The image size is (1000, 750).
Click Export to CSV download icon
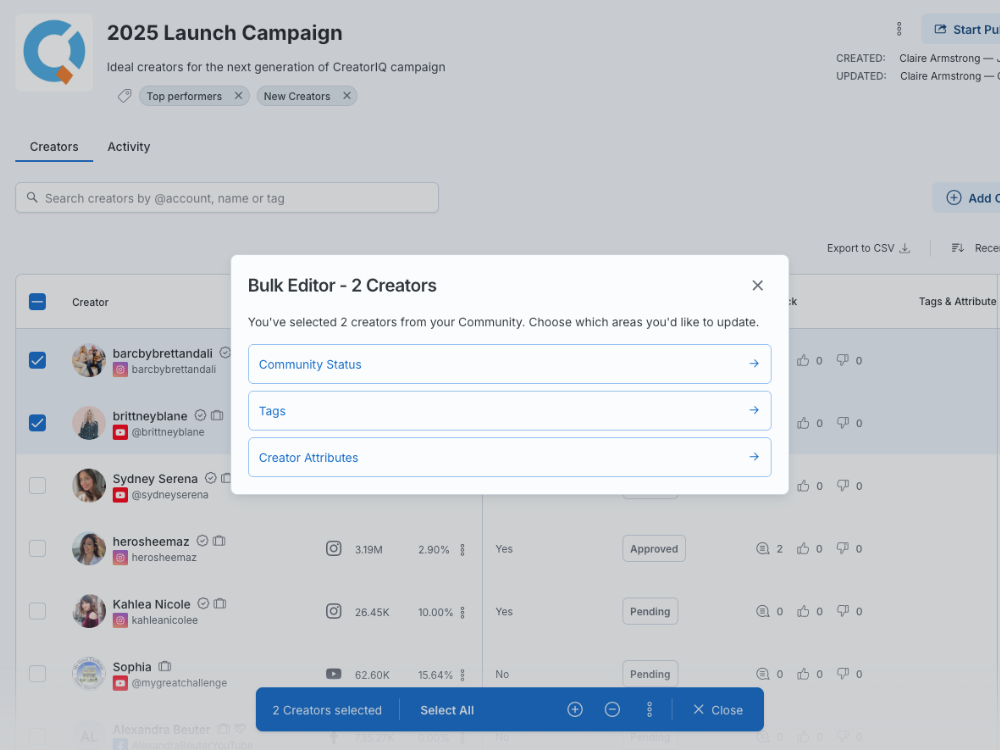click(905, 249)
